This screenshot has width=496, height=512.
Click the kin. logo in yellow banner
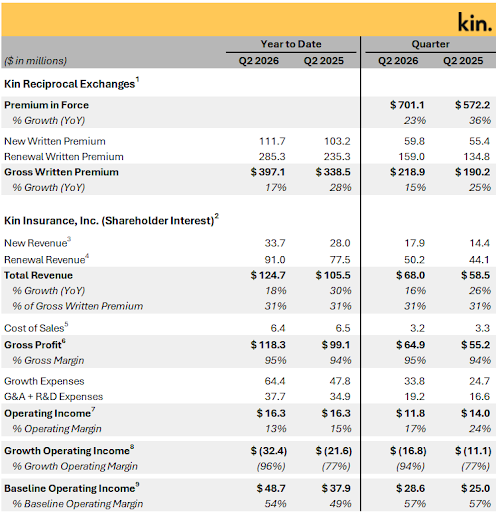475,22
